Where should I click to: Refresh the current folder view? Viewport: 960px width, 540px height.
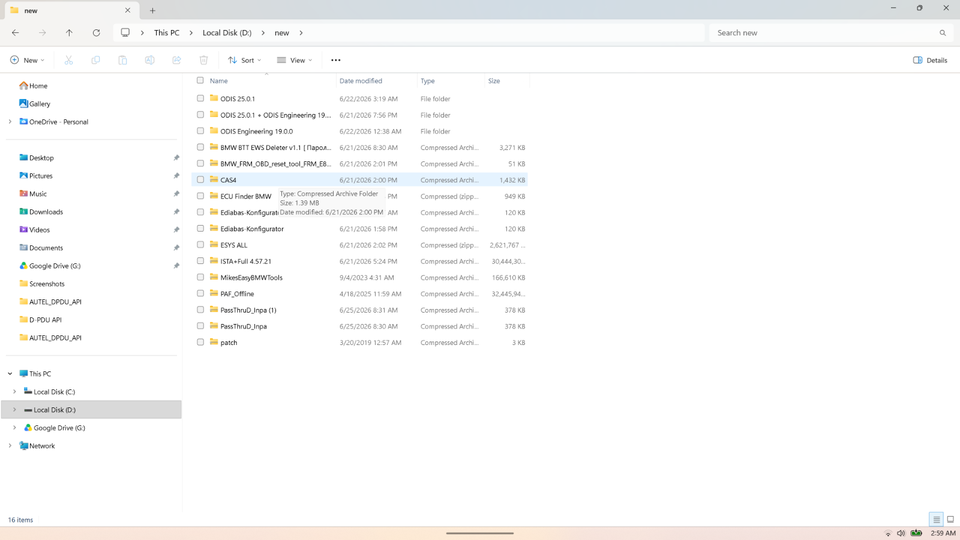pyautogui.click(x=96, y=32)
